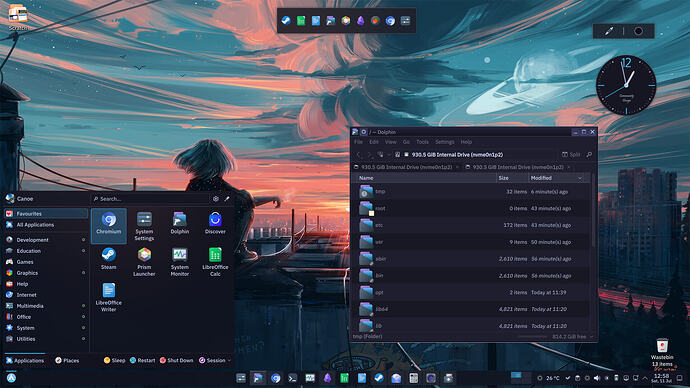This screenshot has height=388, width=690.
Task: Click the purple crystal icon in the top dock
Action: (360, 21)
